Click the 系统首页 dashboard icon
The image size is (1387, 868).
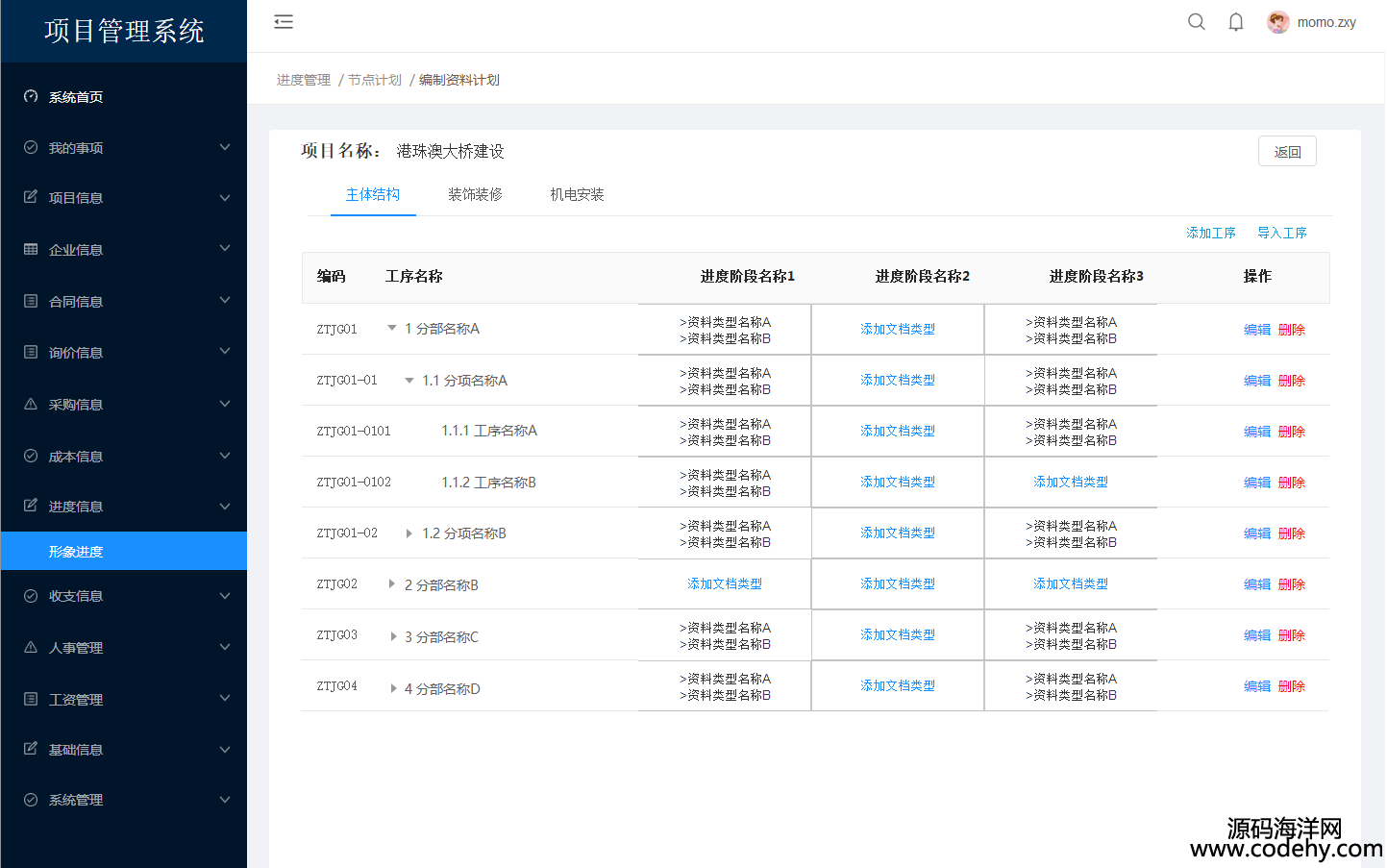click(x=31, y=96)
